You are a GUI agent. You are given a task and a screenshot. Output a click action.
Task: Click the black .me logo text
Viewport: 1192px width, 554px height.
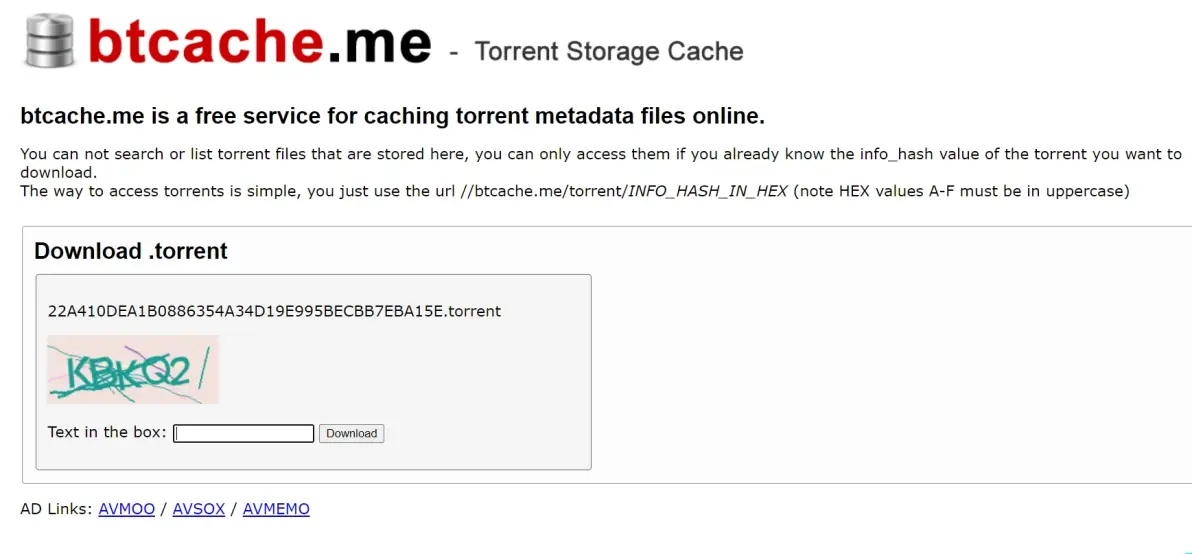point(378,43)
